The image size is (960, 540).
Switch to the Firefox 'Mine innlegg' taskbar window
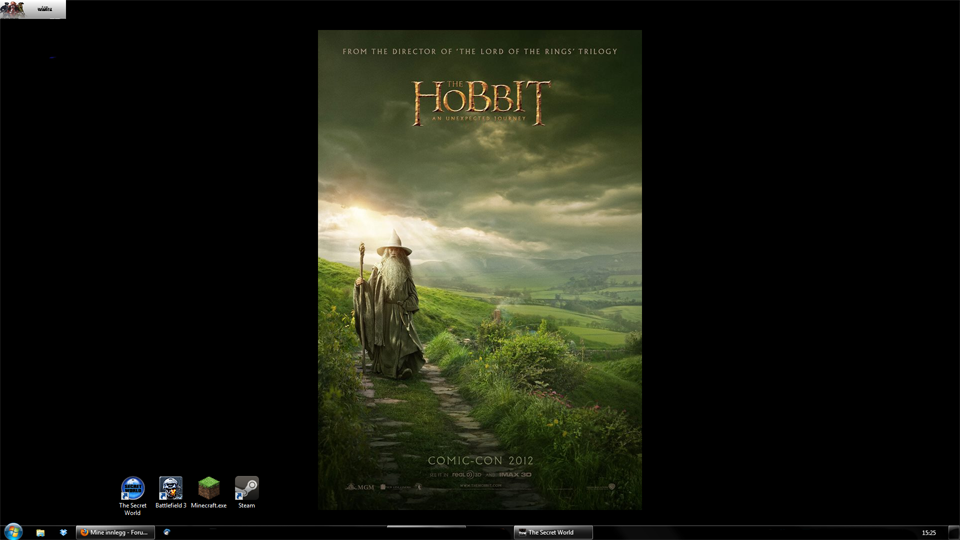coord(115,533)
